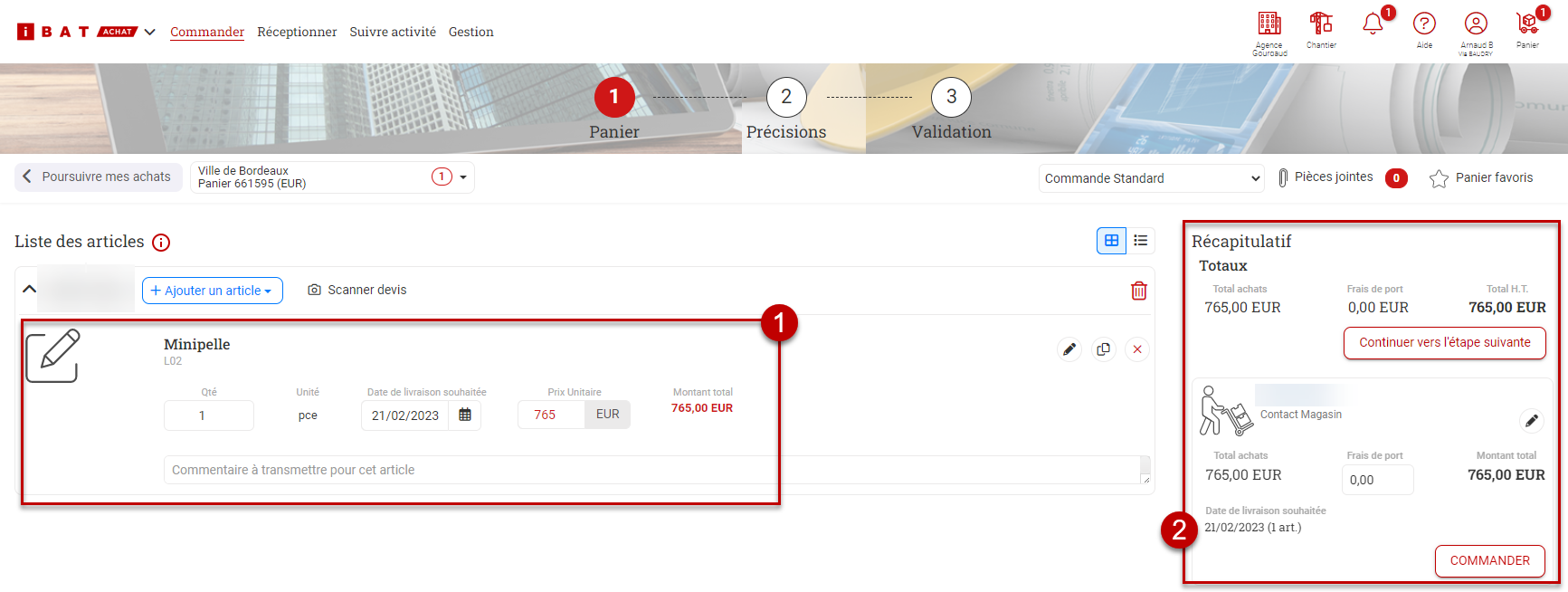Open Commande Standard dropdown
Screen dimensions: 1568x592
tap(1151, 178)
